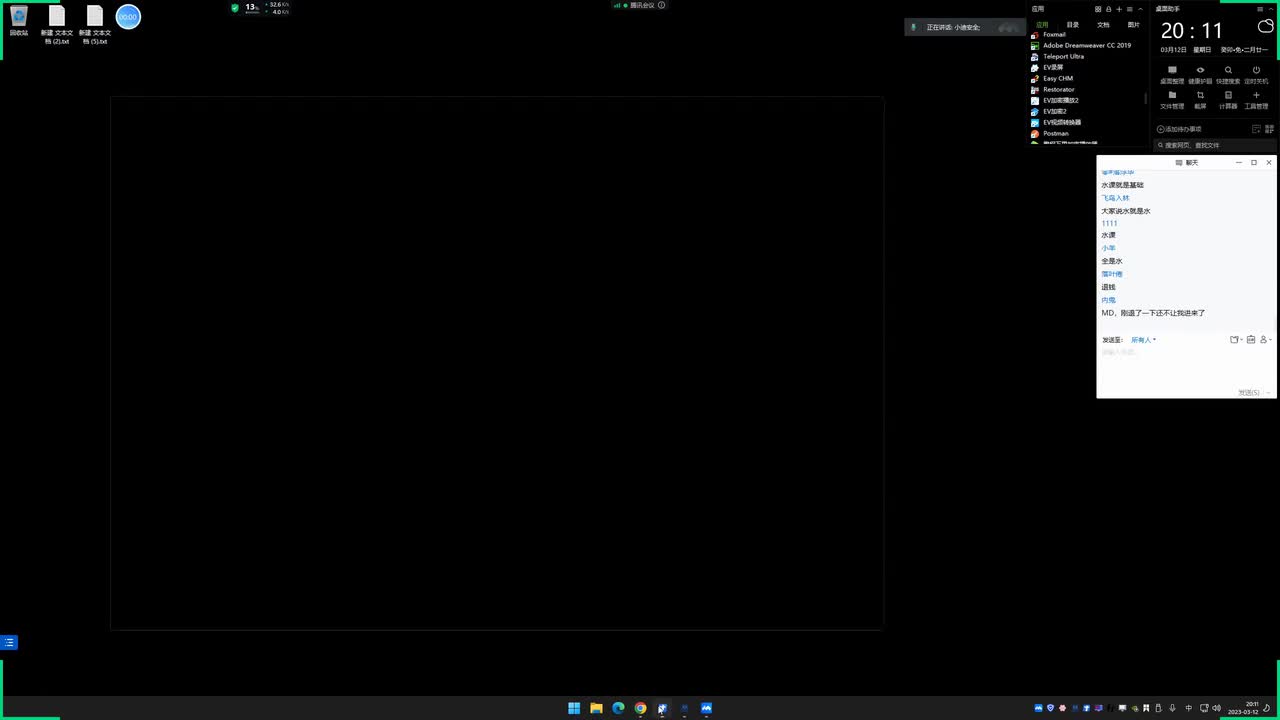This screenshot has height=720, width=1280.
Task: Click the calendar icon in the chat toolbar
Action: coord(1251,340)
